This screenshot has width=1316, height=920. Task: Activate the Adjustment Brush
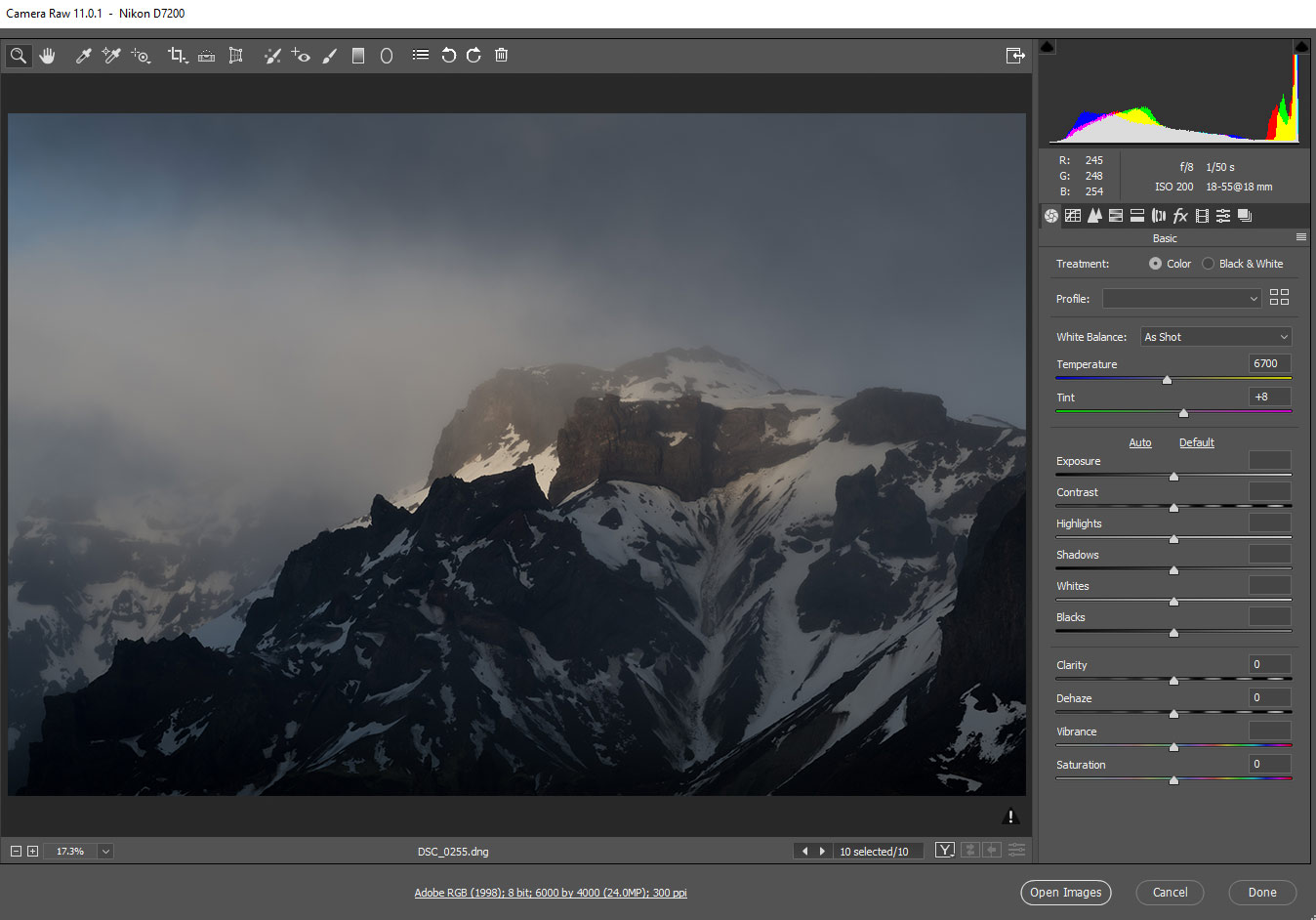click(x=329, y=56)
